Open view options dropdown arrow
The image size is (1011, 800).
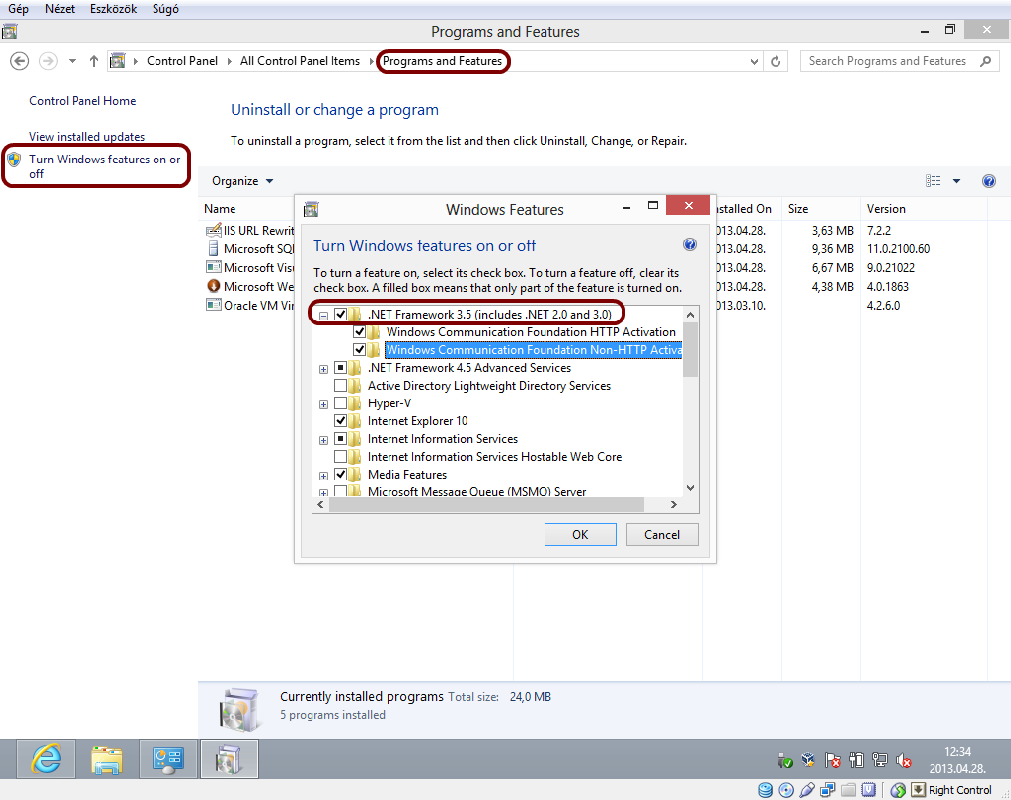point(956,181)
